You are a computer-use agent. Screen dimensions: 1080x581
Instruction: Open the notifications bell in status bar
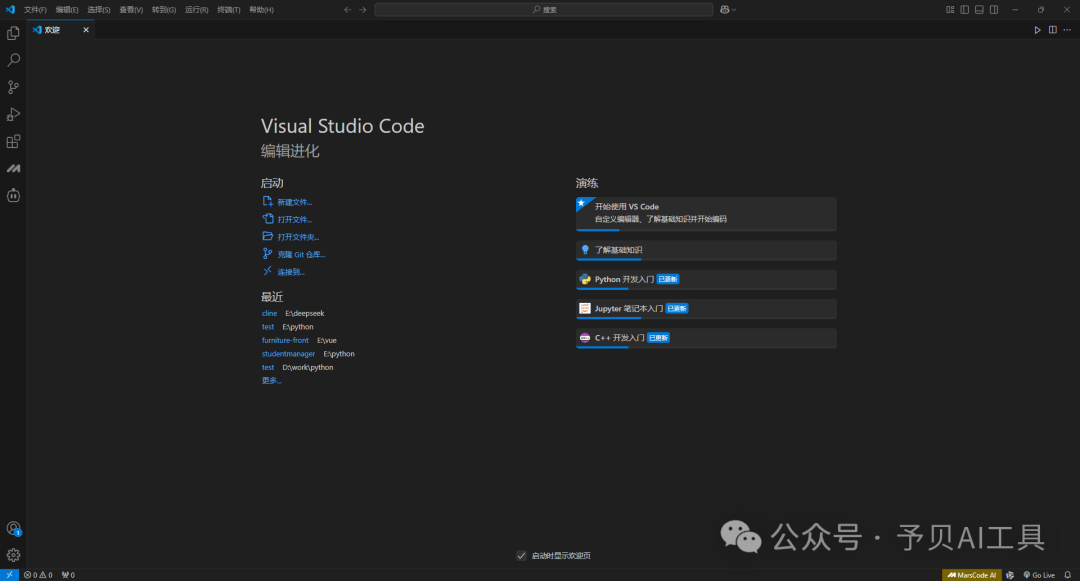(1068, 575)
